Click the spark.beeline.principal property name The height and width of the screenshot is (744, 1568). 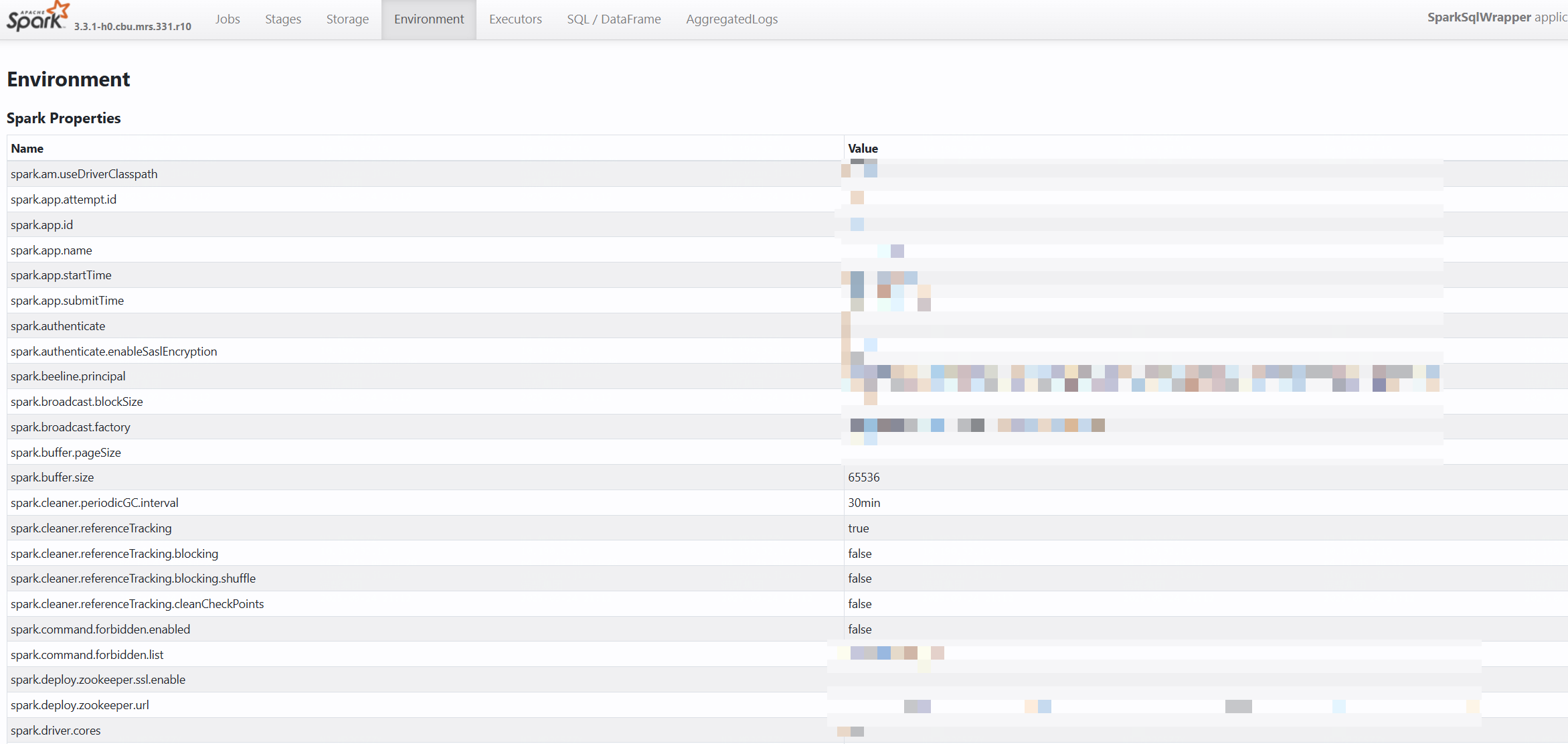(x=68, y=376)
